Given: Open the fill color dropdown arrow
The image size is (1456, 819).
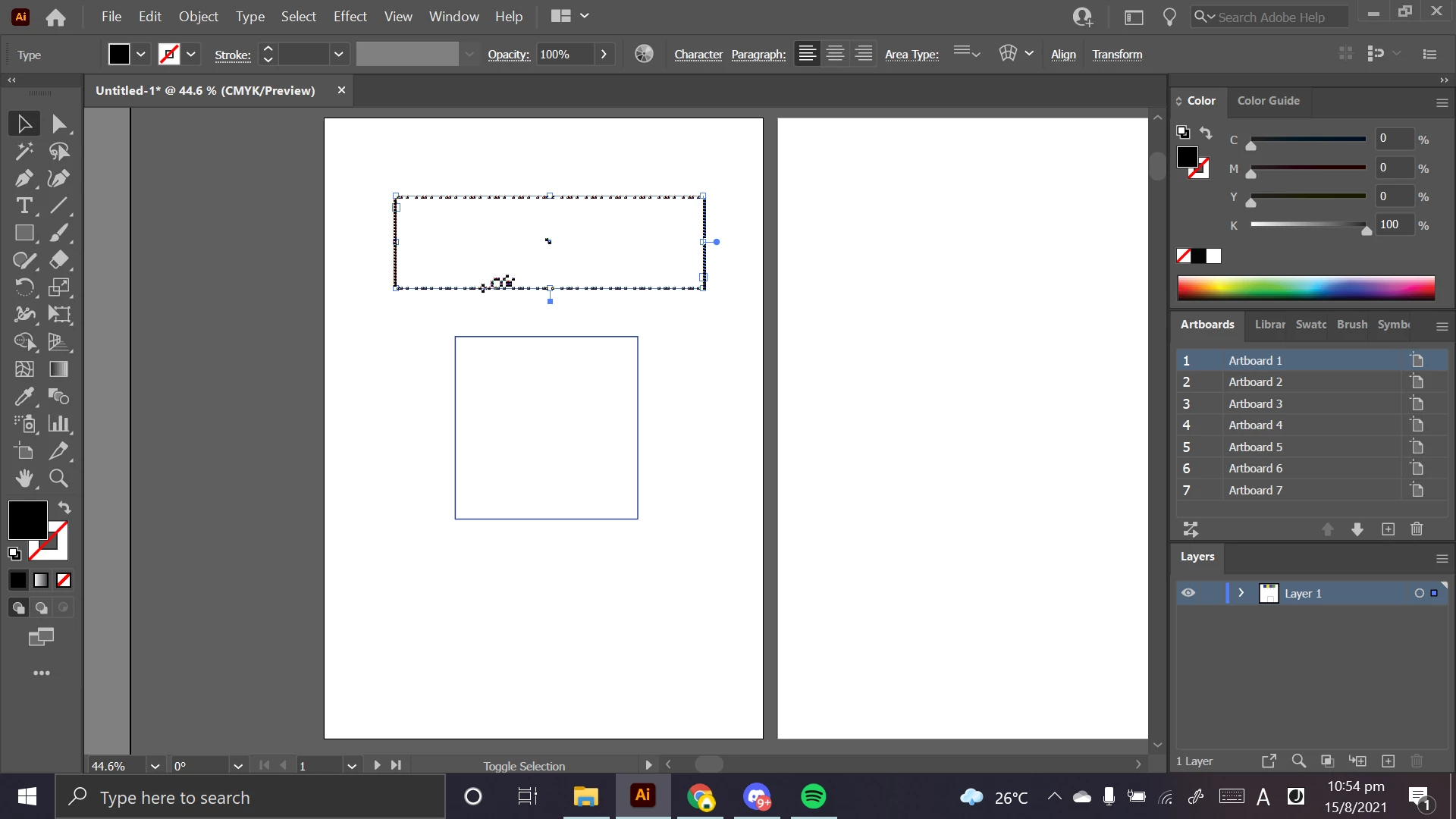Looking at the screenshot, I should (141, 54).
